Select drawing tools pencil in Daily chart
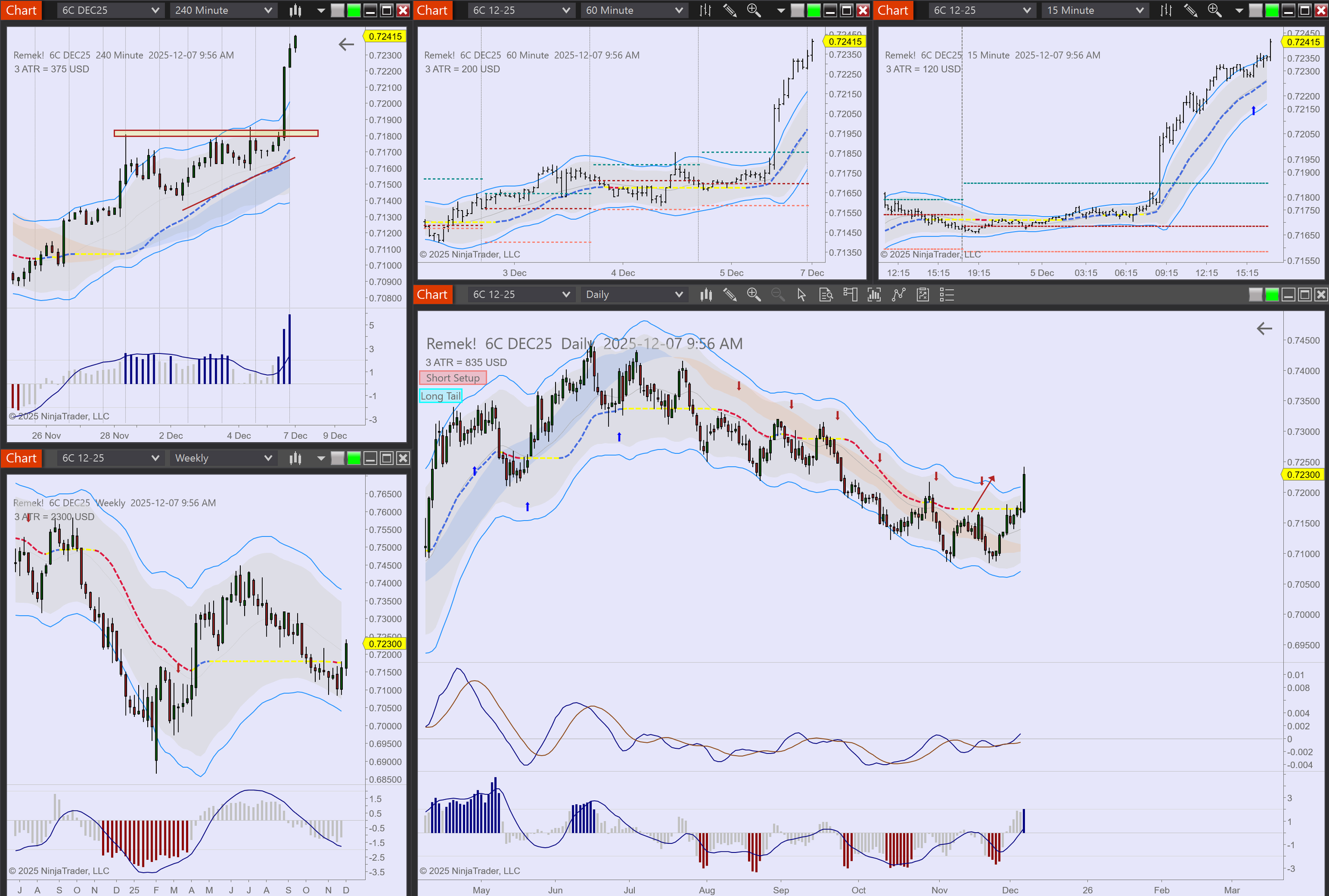The height and width of the screenshot is (896, 1329). coord(730,295)
